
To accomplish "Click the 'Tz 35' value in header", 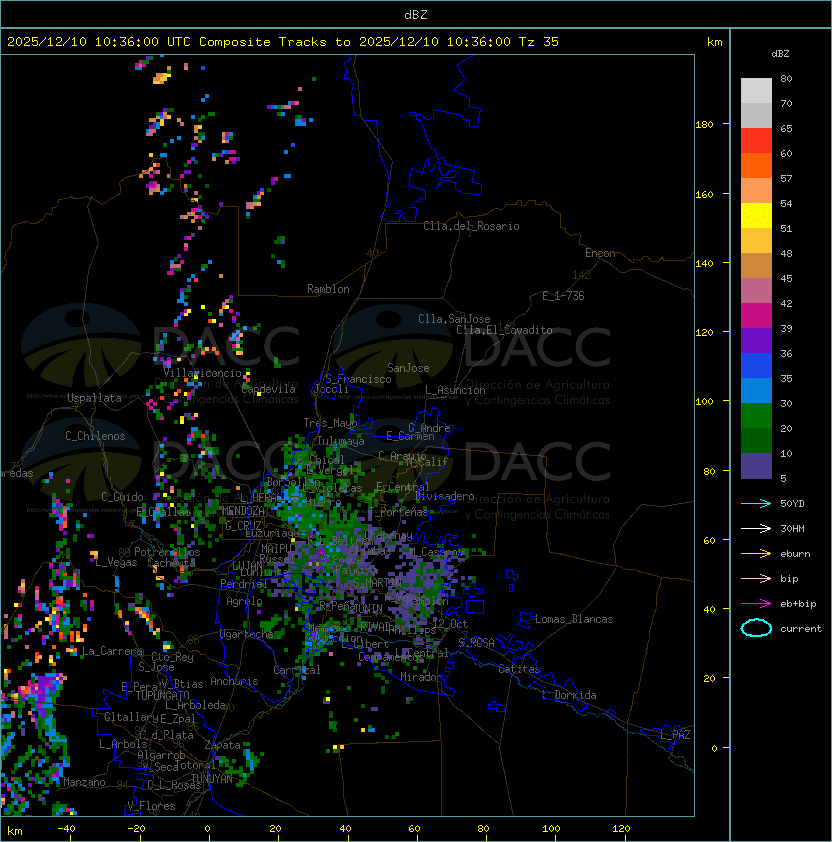I will pyautogui.click(x=539, y=42).
